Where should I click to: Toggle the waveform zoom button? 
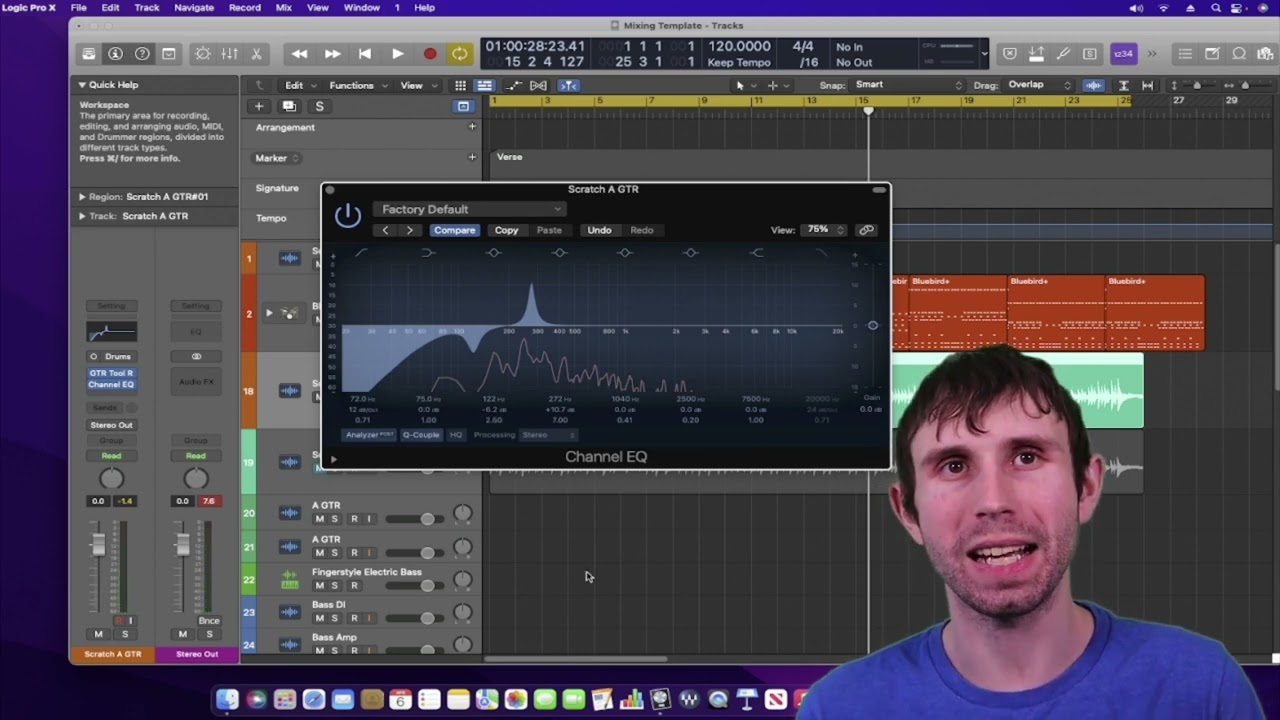click(1093, 86)
